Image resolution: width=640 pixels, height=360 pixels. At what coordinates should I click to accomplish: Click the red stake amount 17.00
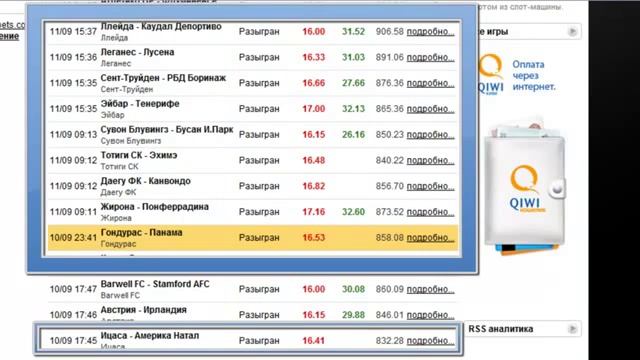pyautogui.click(x=313, y=109)
